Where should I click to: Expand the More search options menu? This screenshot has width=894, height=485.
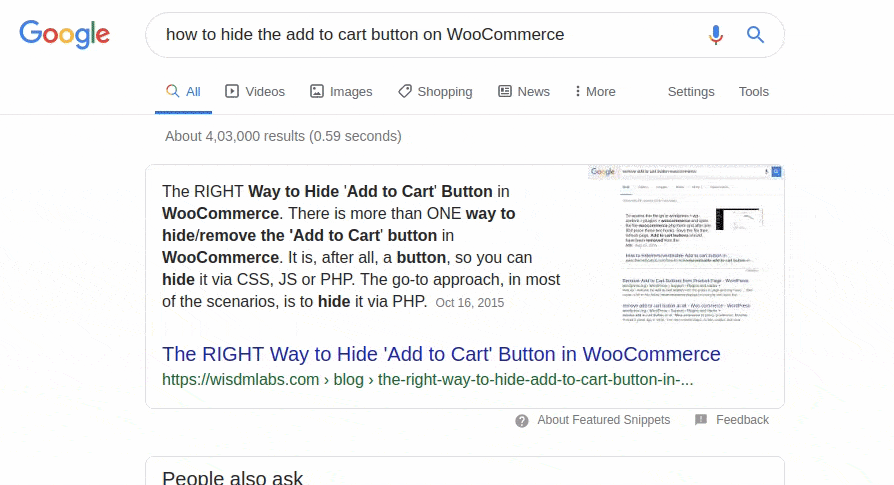coord(595,92)
